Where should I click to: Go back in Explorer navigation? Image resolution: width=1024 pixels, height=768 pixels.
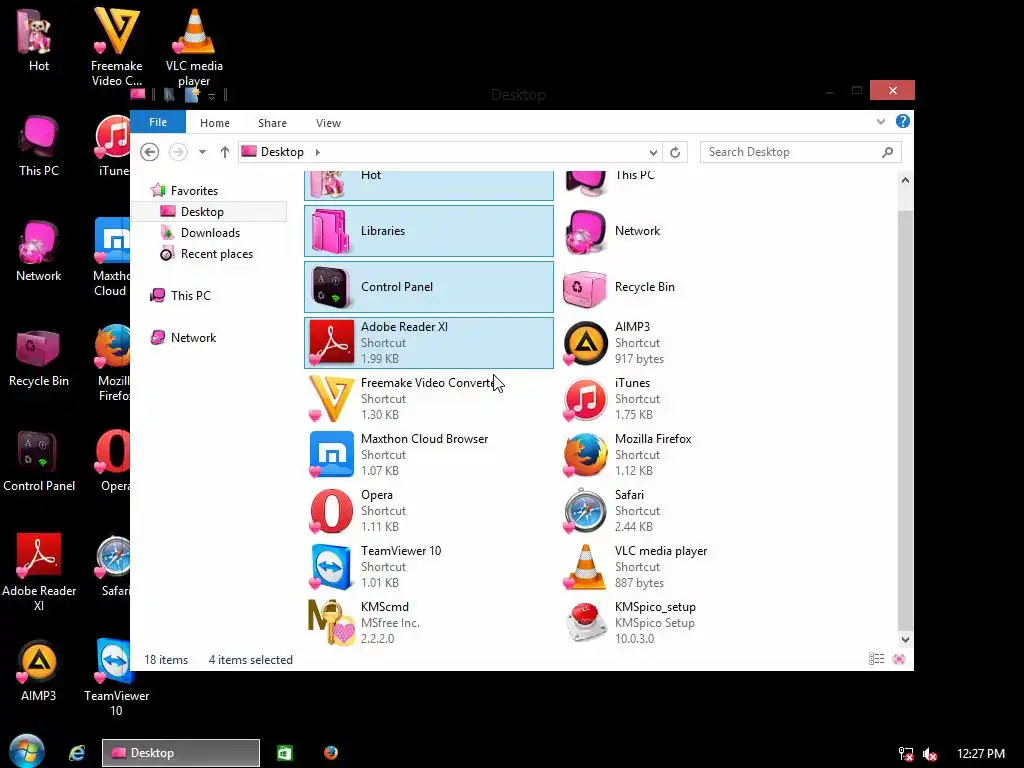(150, 152)
